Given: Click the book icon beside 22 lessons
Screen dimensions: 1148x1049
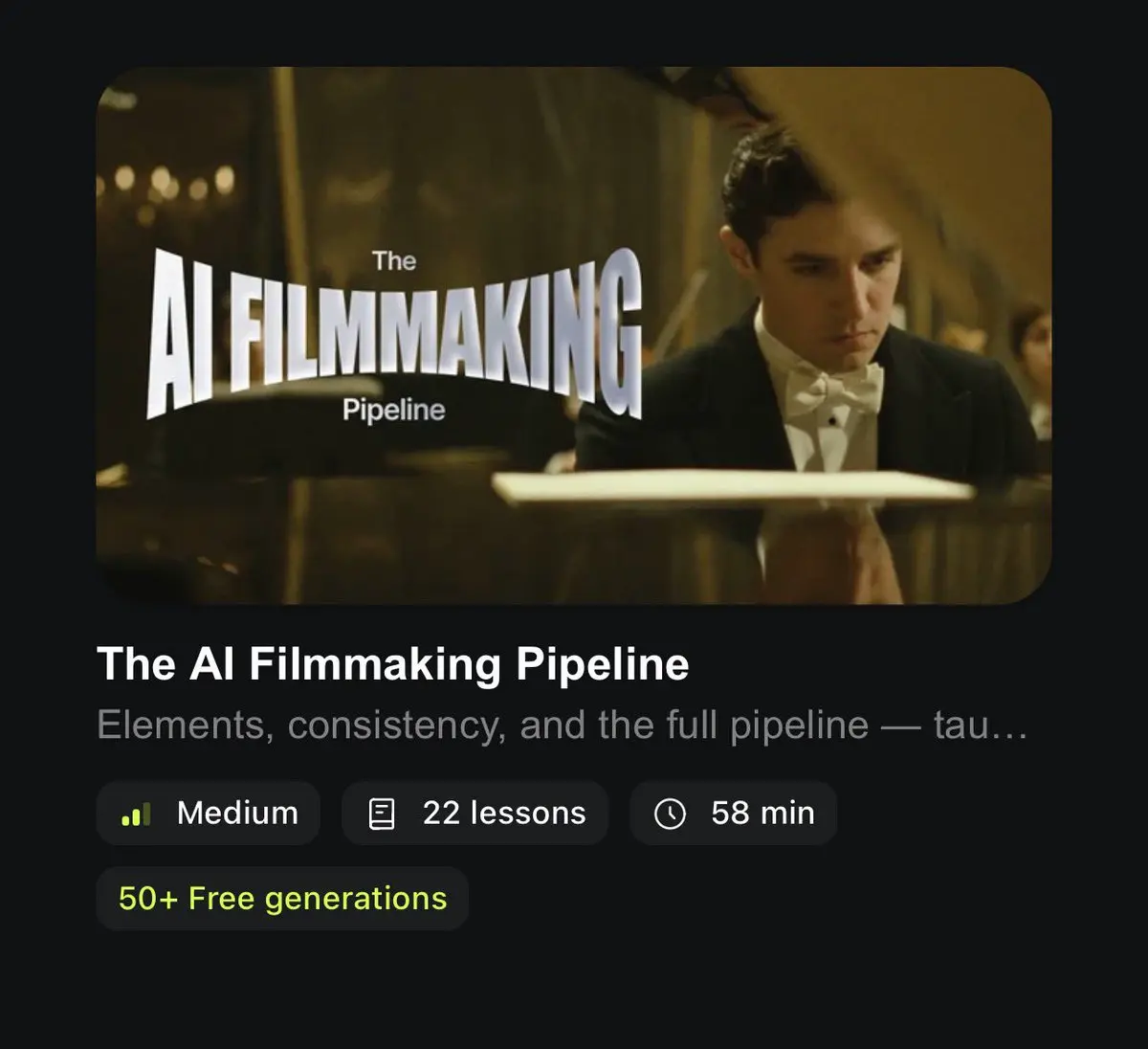Looking at the screenshot, I should tap(382, 815).
